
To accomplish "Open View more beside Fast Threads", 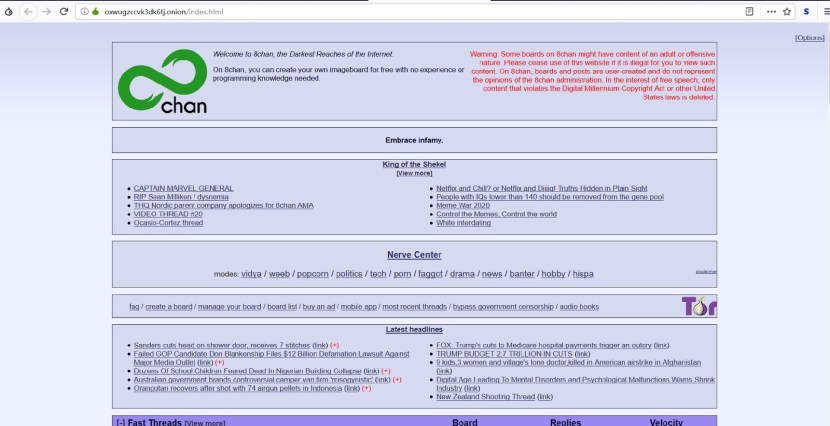I will coord(204,422).
